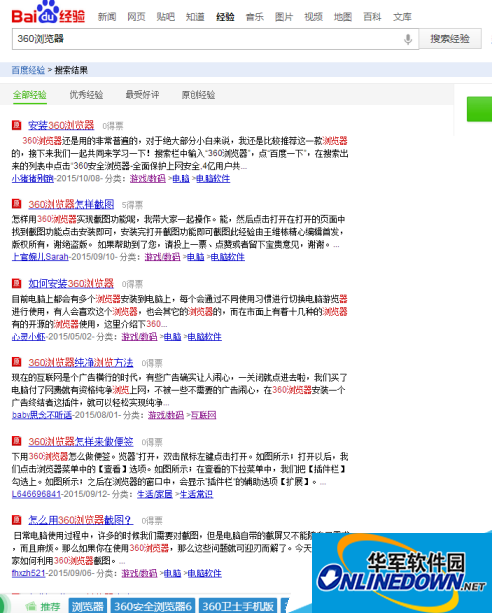Switch to the 原创经验 tab
This screenshot has width=492, height=613.
pos(198,95)
